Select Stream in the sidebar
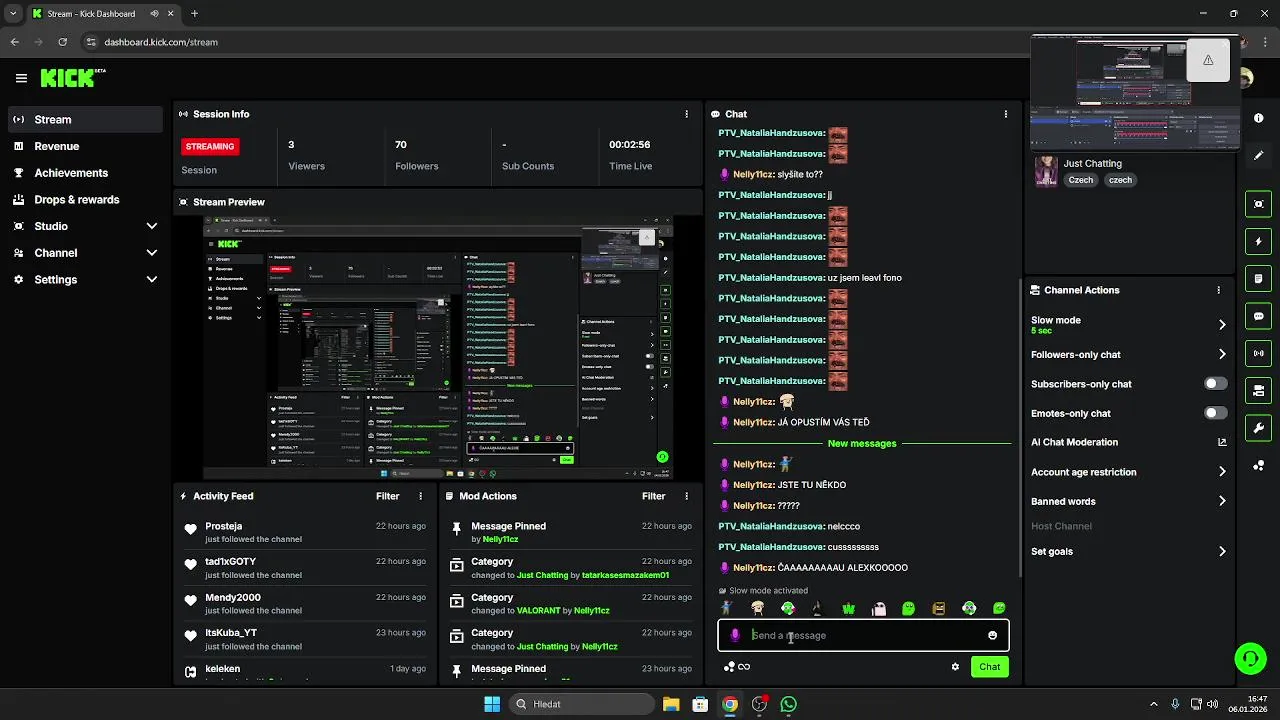The width and height of the screenshot is (1280, 720). pyautogui.click(x=85, y=119)
